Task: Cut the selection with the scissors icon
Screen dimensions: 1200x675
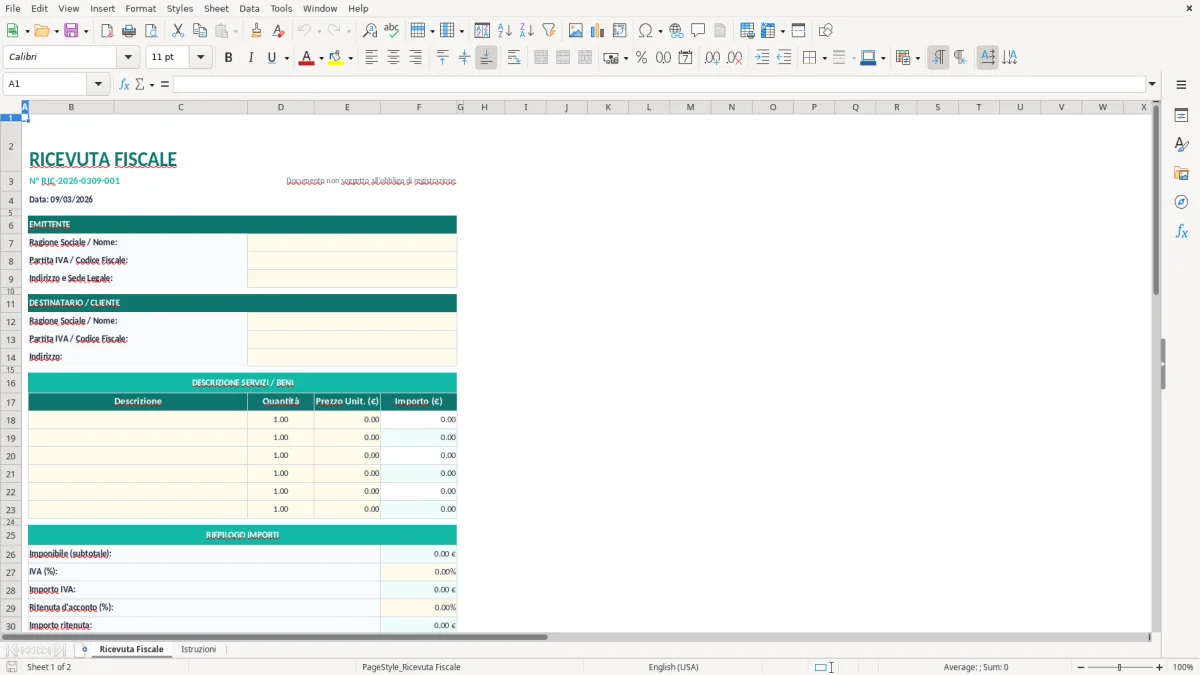Action: tap(178, 31)
